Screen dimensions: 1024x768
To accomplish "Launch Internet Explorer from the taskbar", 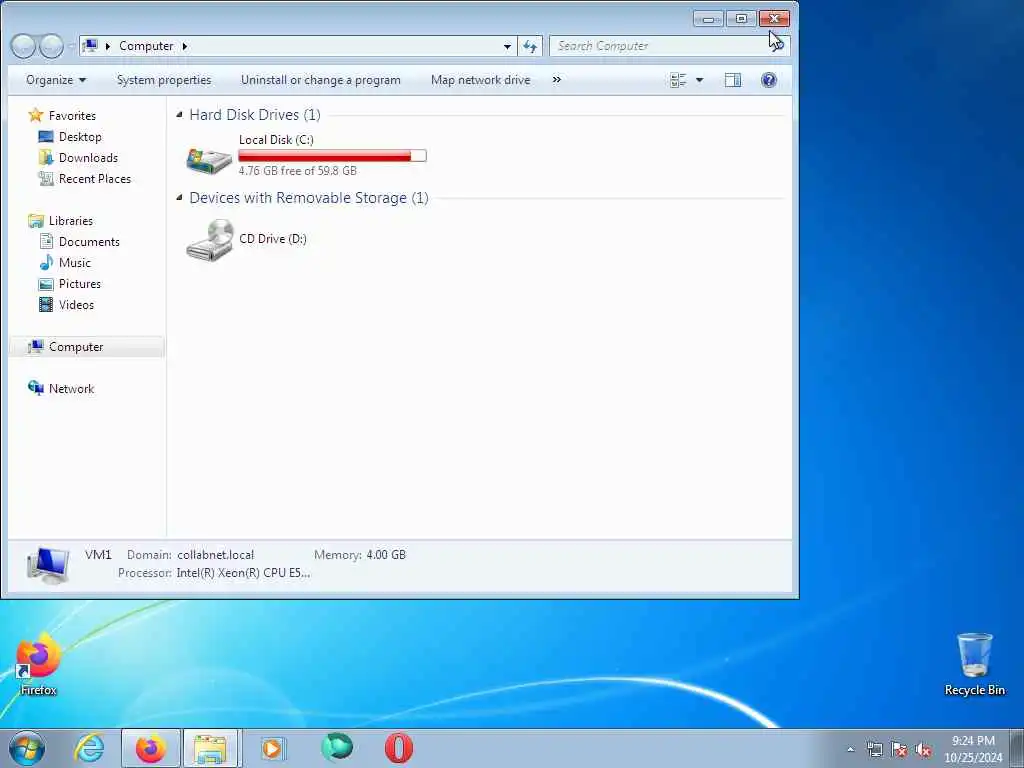I will tap(89, 748).
